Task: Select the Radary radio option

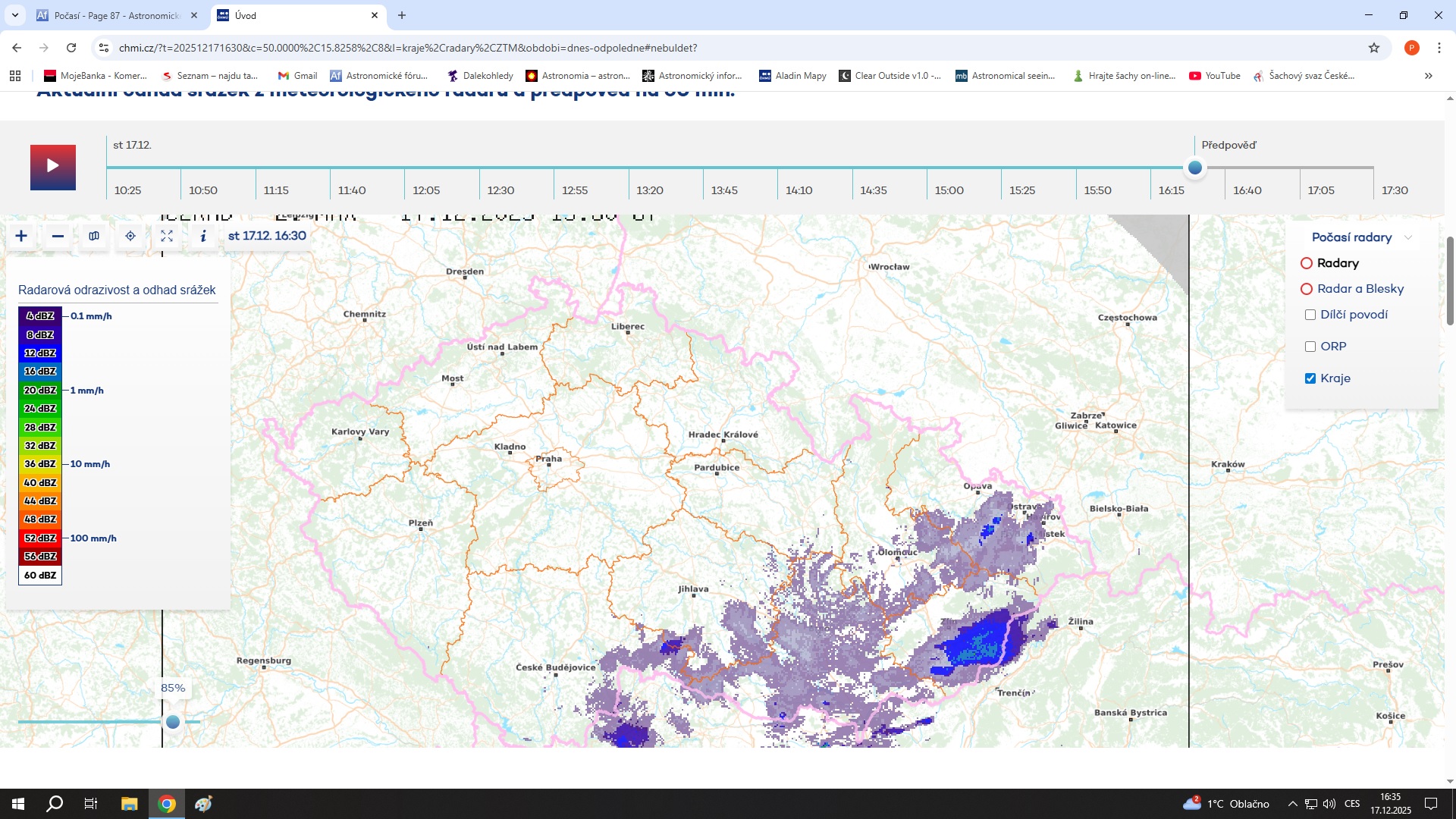Action: (x=1307, y=263)
